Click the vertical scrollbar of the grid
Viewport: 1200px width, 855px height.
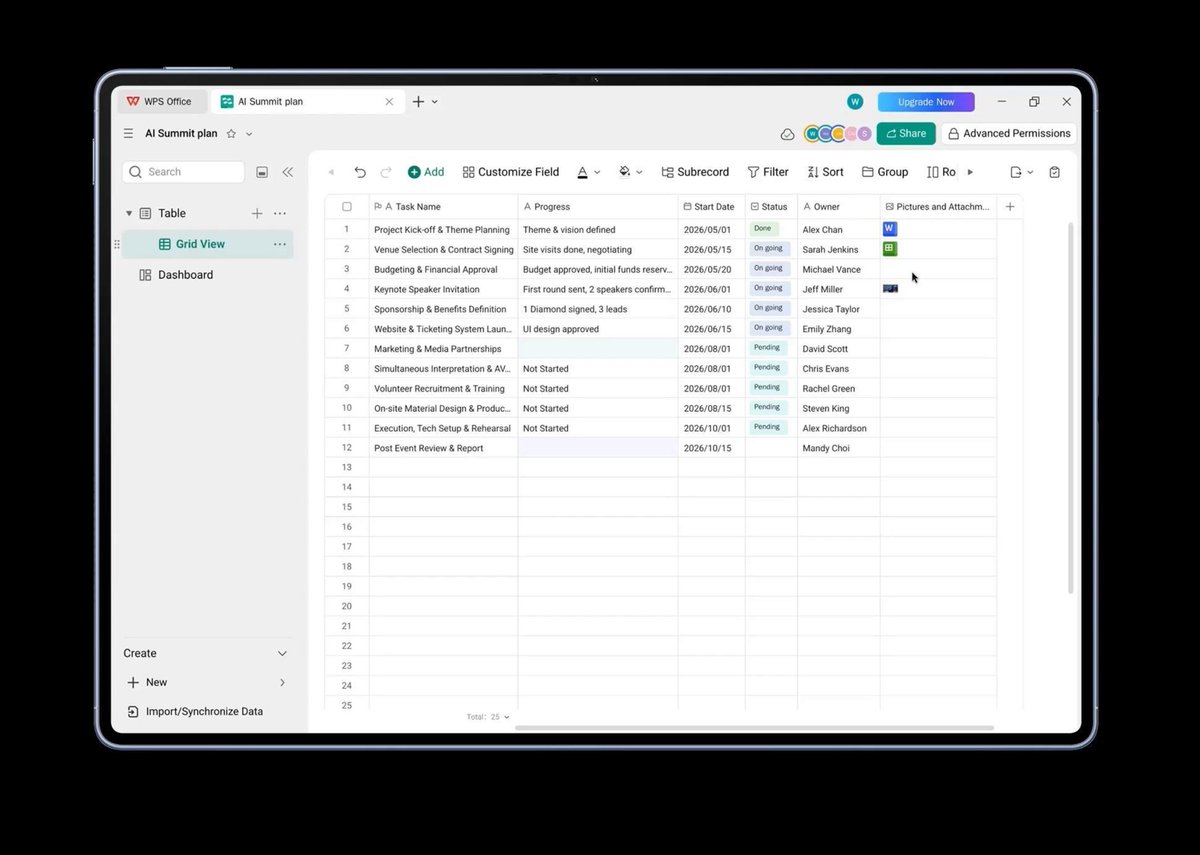(1069, 408)
